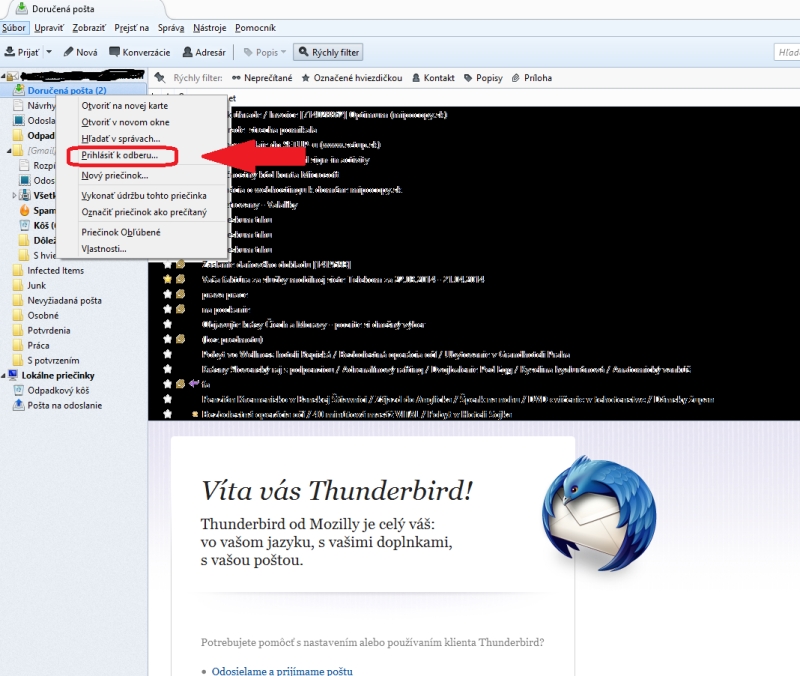Toggle the Popisy tags filter
800x676 pixels.
483,78
